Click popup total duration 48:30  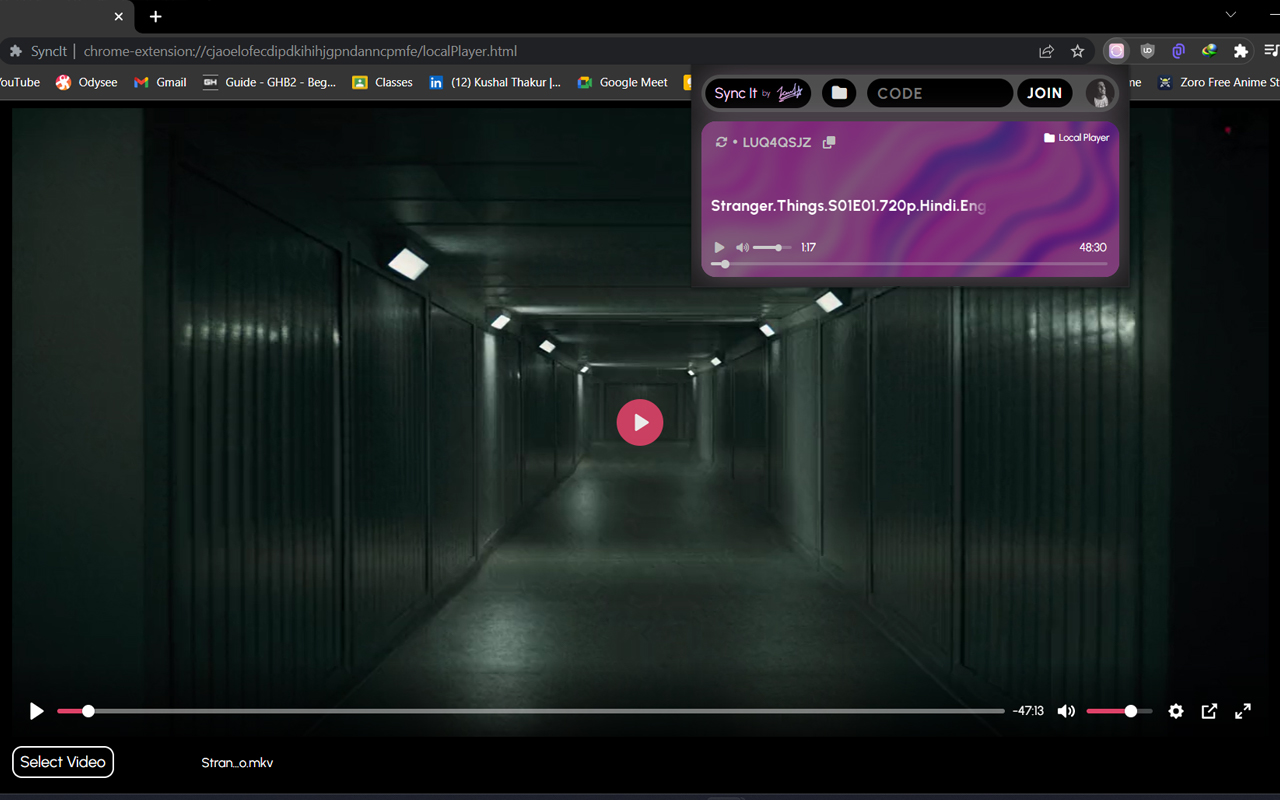1093,247
